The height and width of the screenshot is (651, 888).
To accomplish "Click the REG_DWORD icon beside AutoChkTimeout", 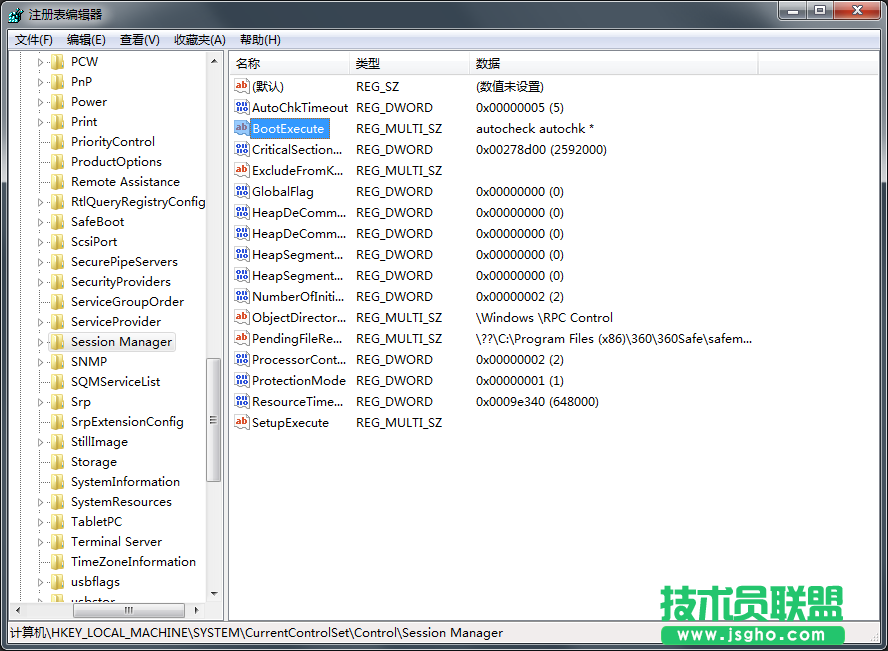I will pos(241,107).
